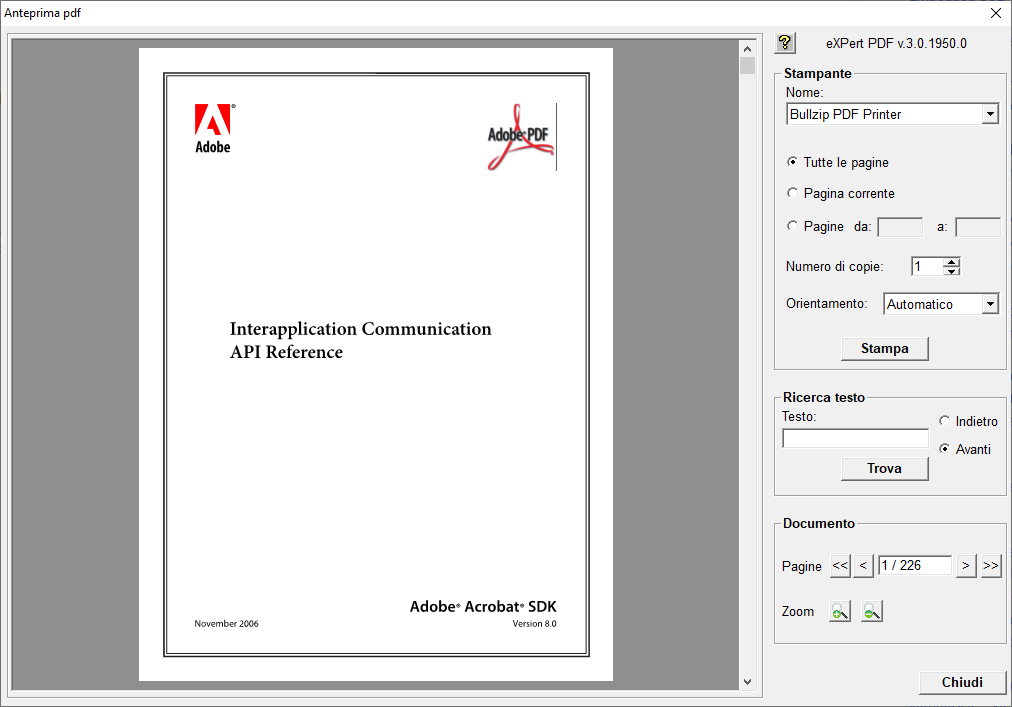The width and height of the screenshot is (1012, 707).
Task: Open the printer Nome dropdown
Action: [x=989, y=114]
